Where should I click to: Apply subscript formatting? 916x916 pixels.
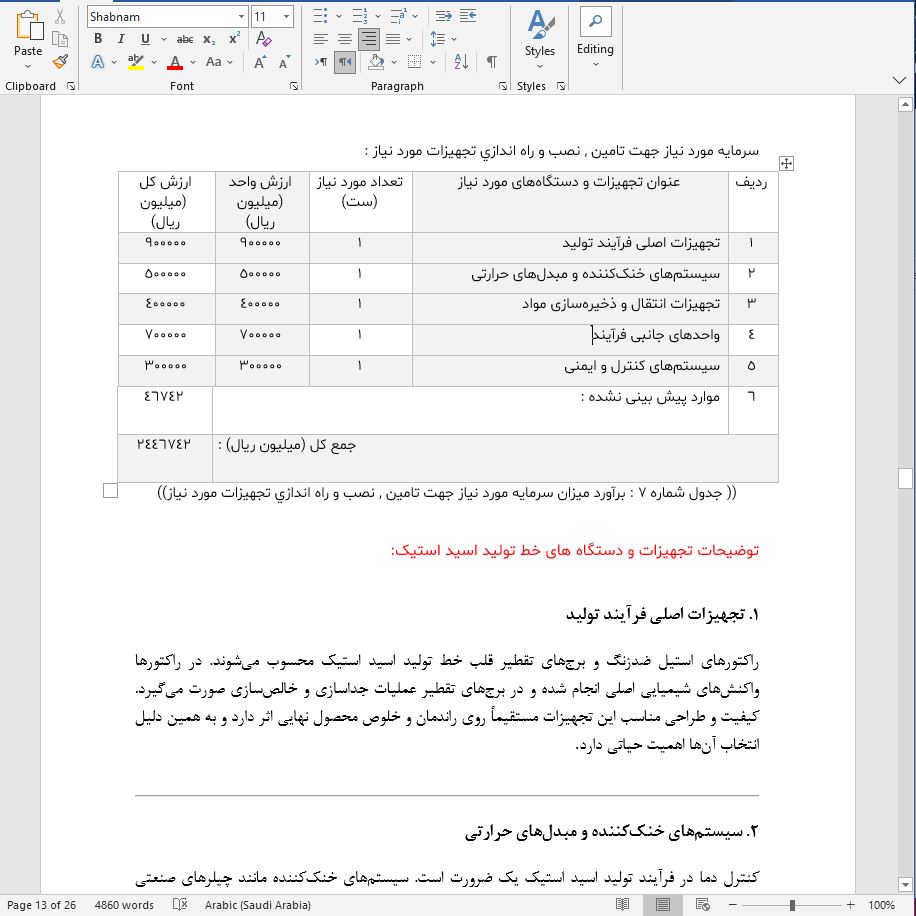(209, 39)
